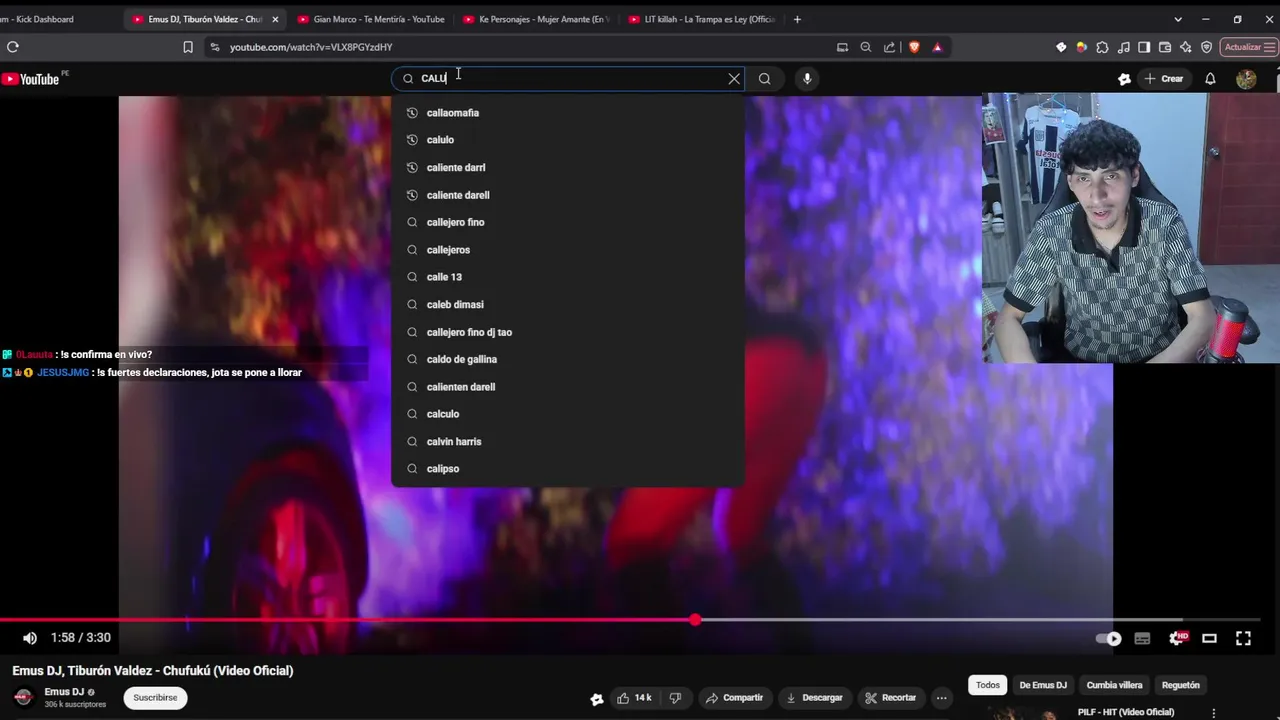Viewport: 1280px width, 720px height.
Task: Click inside the YouTube search field
Action: [570, 78]
